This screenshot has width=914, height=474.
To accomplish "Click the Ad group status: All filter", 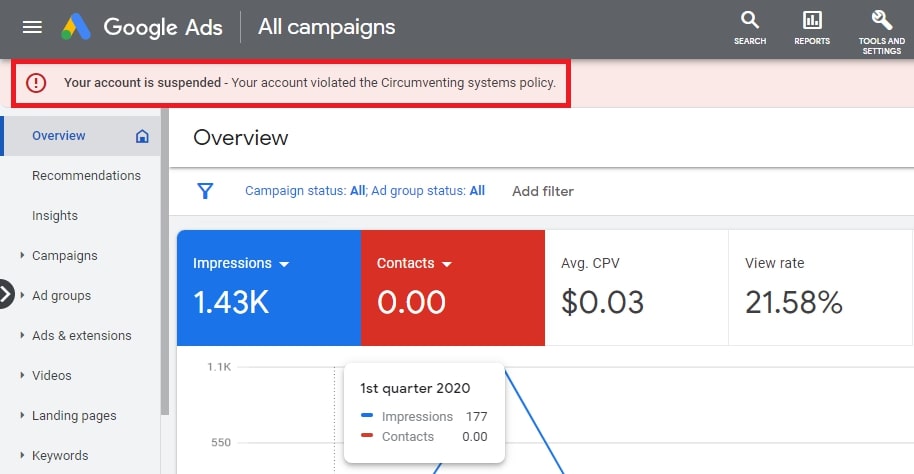I will pos(428,191).
